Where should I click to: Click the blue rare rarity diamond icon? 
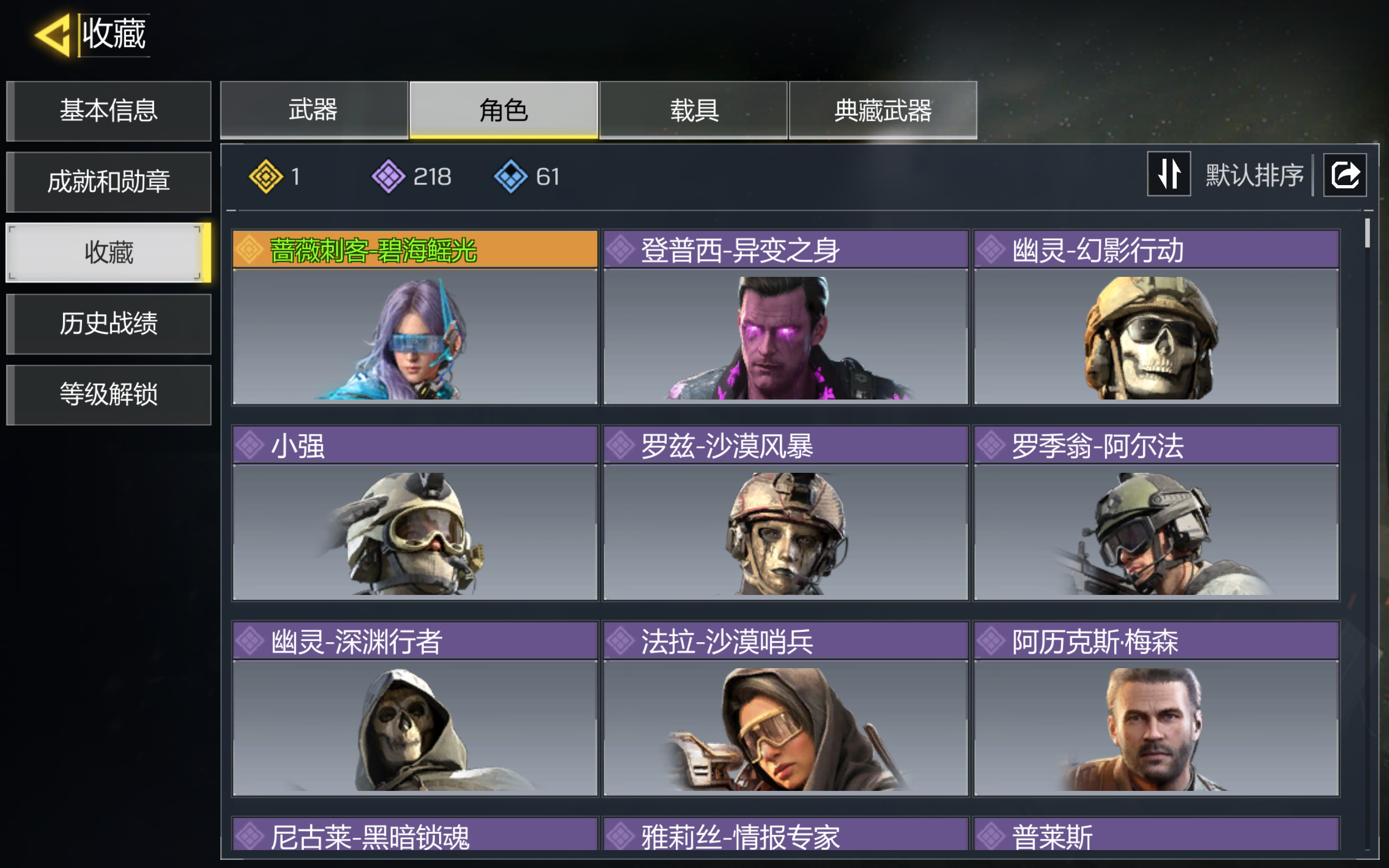pyautogui.click(x=511, y=176)
